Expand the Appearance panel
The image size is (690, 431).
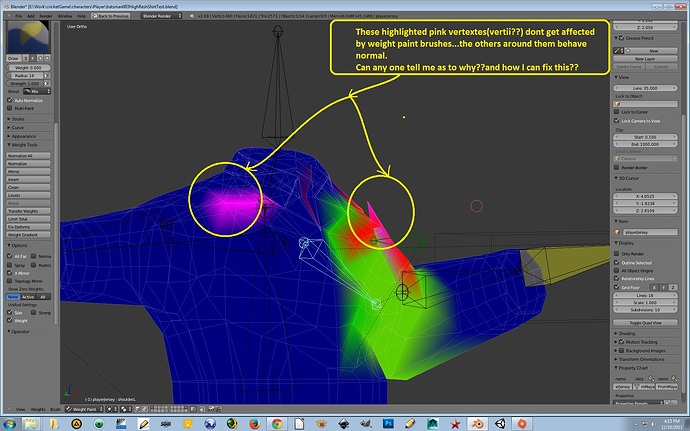21,136
